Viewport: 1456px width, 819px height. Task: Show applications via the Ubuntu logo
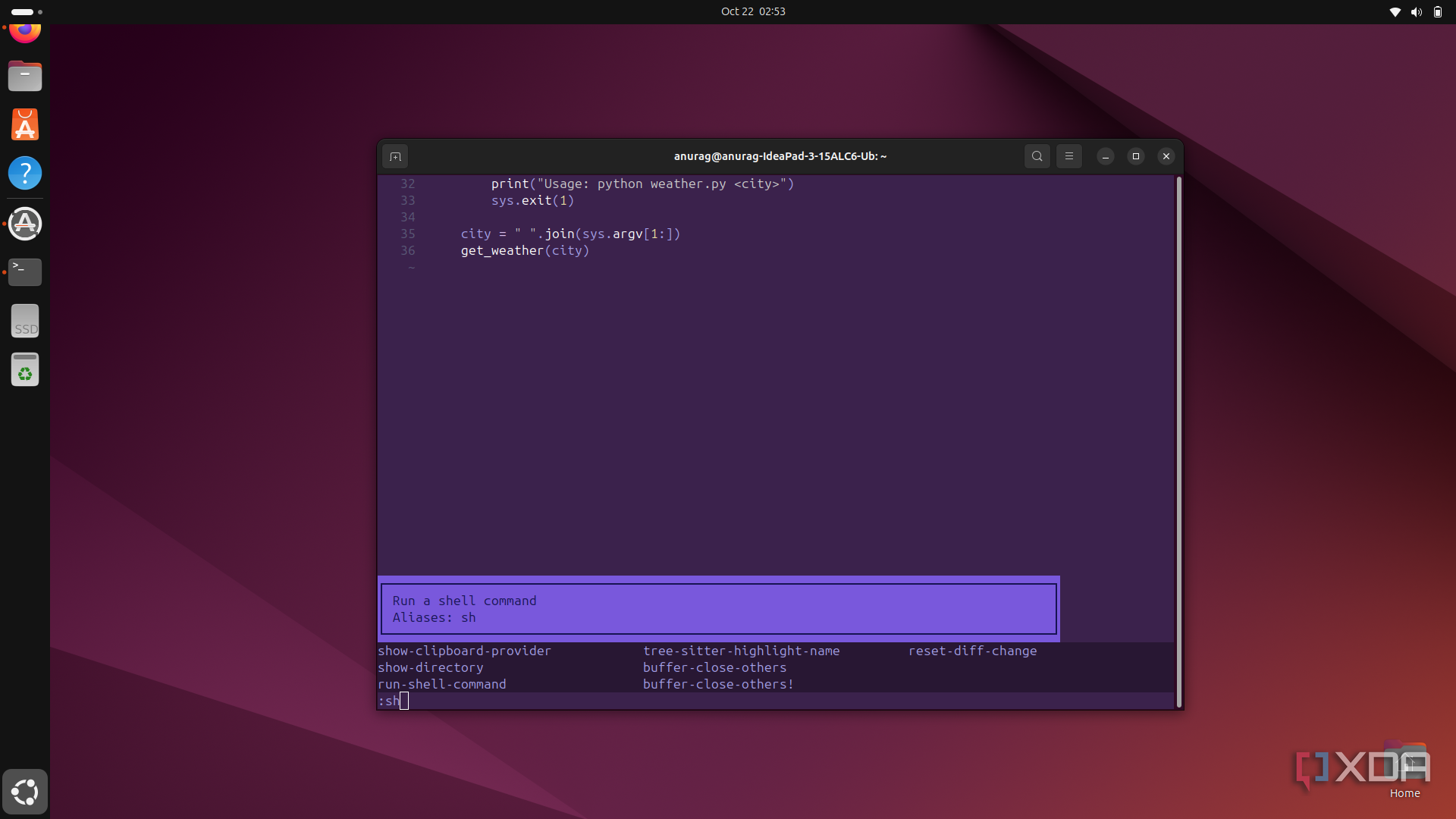(25, 792)
